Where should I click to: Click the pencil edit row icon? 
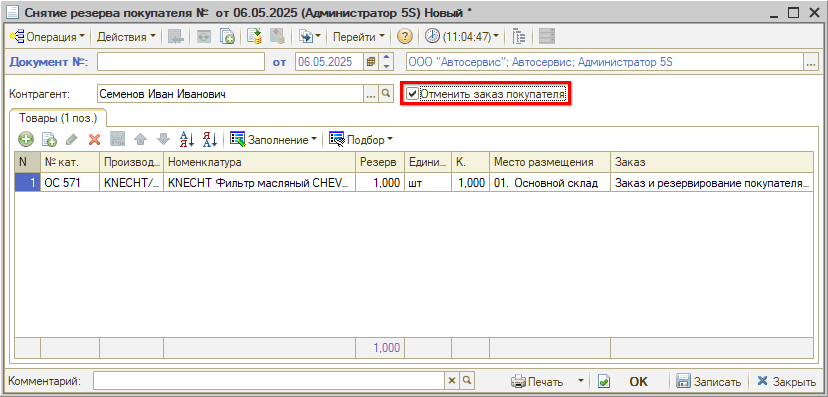coord(72,139)
